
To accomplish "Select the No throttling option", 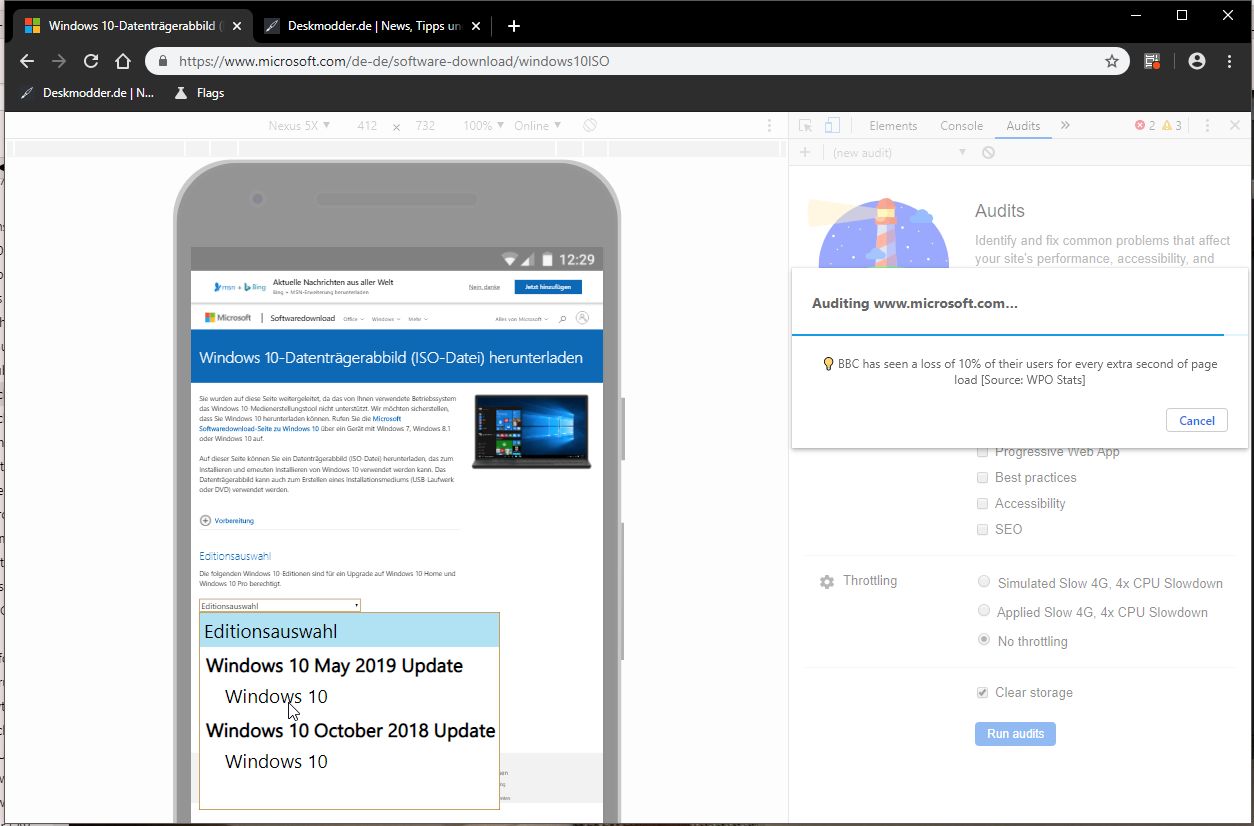I will (x=984, y=640).
